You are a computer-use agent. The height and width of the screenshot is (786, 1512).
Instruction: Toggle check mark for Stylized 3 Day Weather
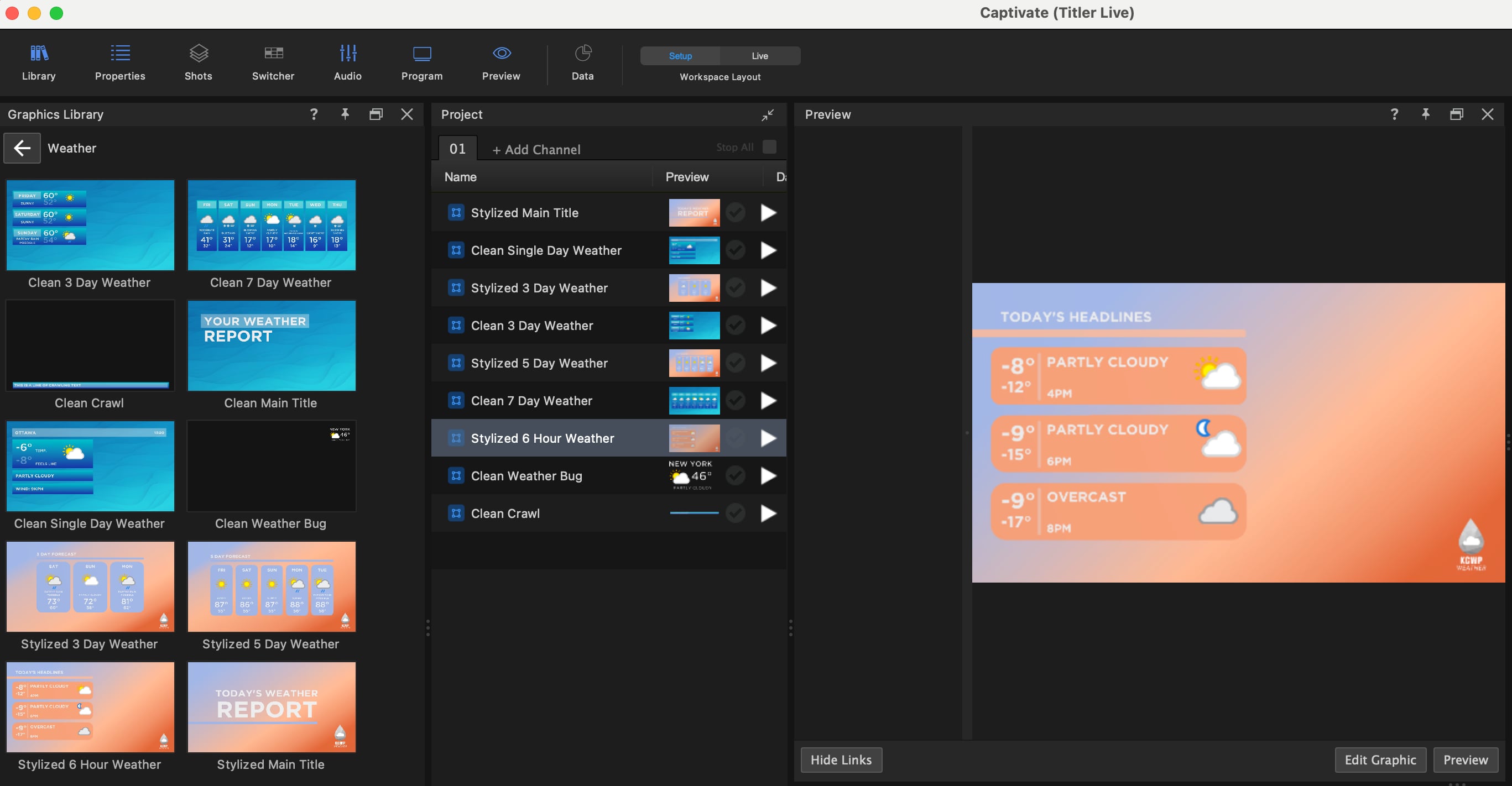(736, 287)
